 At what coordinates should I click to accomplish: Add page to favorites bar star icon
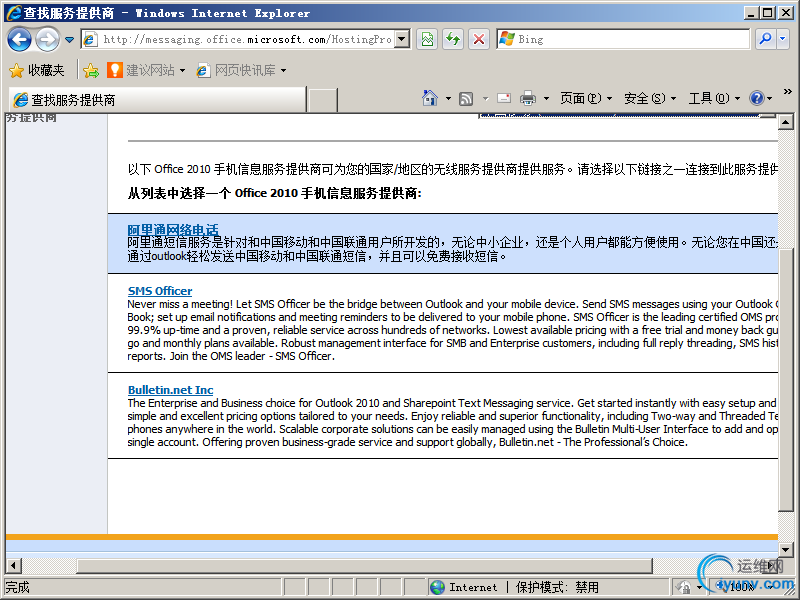pyautogui.click(x=91, y=70)
